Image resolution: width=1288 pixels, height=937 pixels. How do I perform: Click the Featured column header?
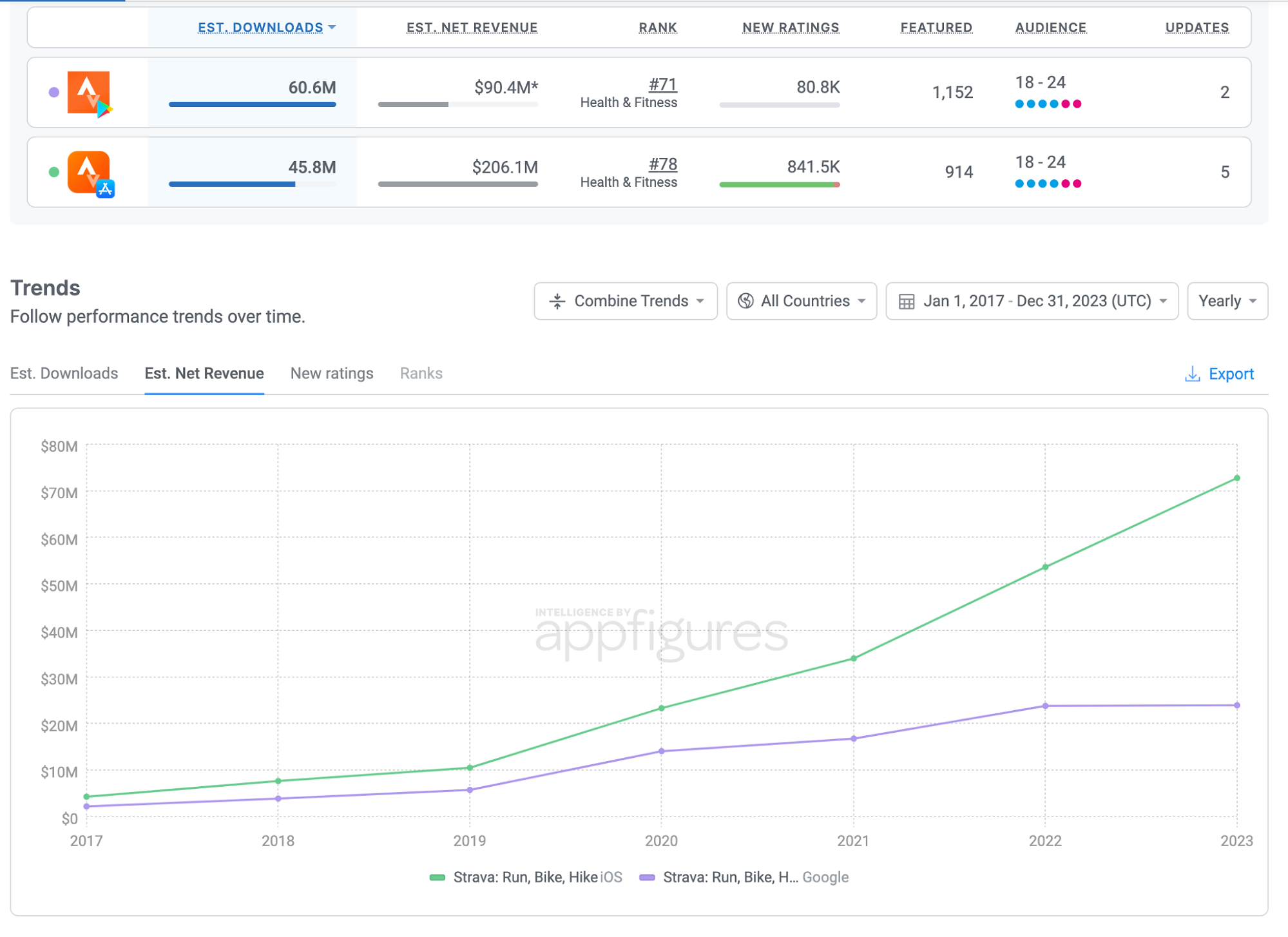click(x=936, y=28)
